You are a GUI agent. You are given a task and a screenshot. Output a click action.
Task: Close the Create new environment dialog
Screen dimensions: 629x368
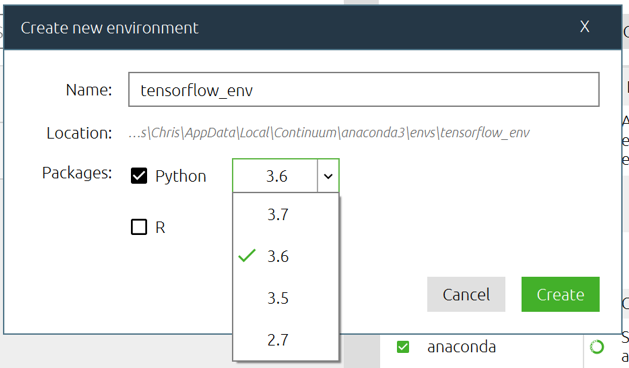click(x=584, y=27)
